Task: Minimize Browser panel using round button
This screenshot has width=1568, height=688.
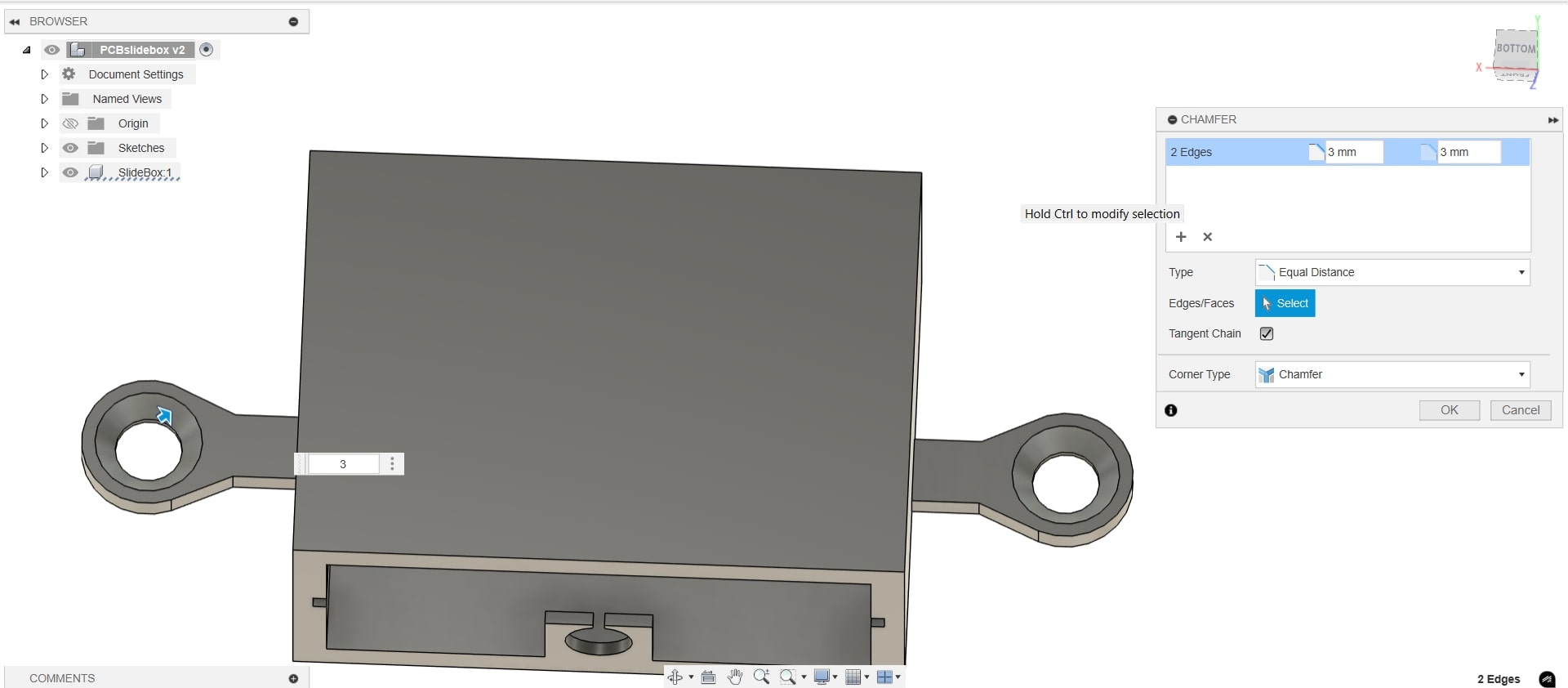Action: 293,21
